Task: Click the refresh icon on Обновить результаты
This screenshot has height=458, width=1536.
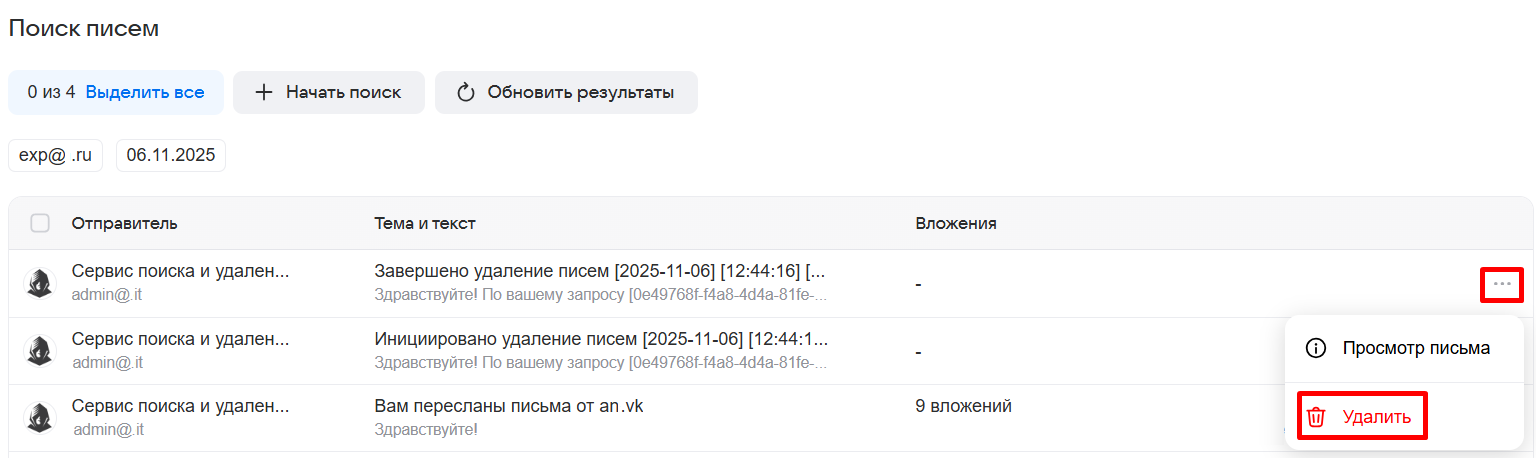Action: click(x=465, y=92)
